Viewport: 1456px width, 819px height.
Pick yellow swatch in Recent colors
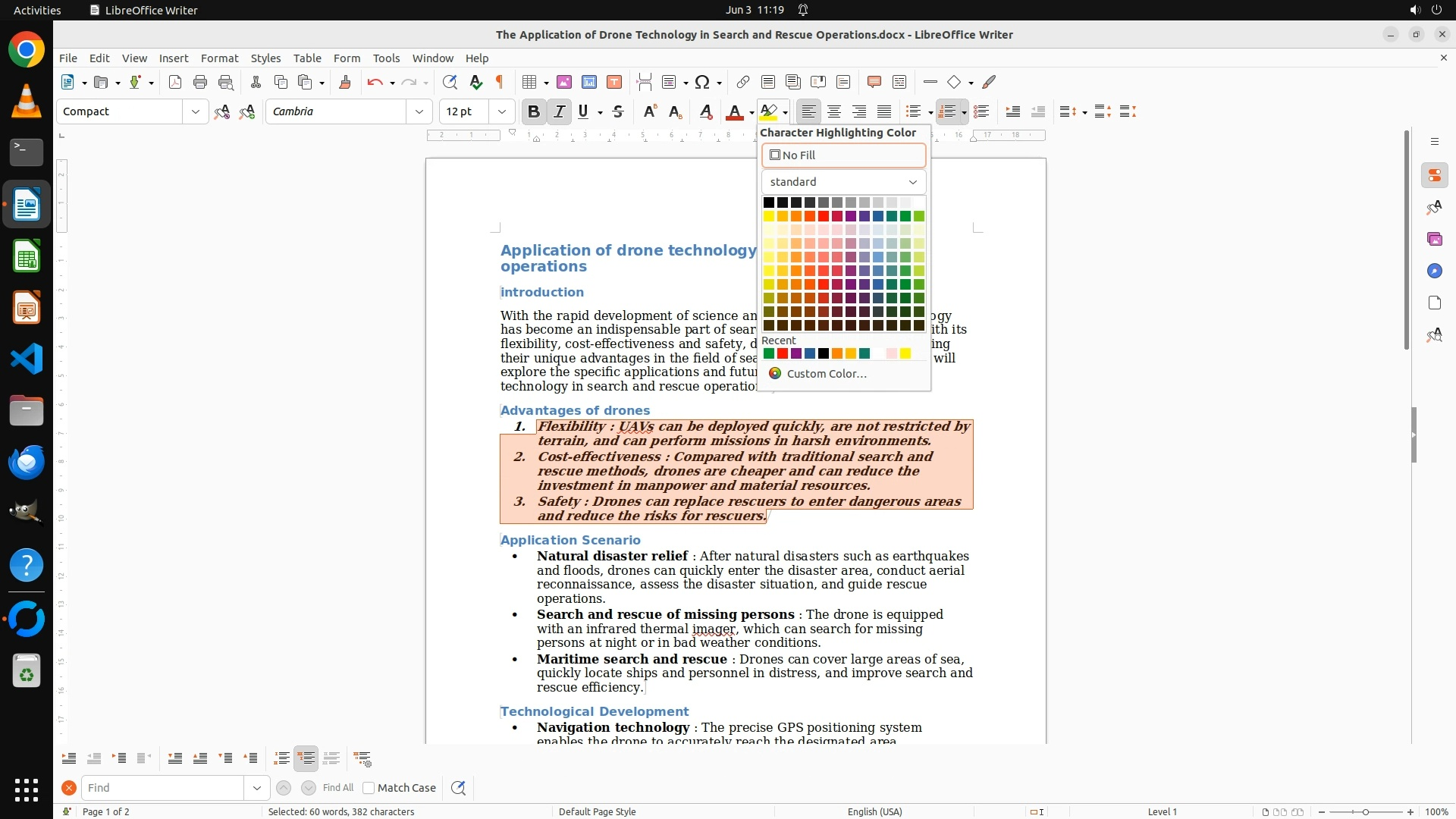click(905, 353)
